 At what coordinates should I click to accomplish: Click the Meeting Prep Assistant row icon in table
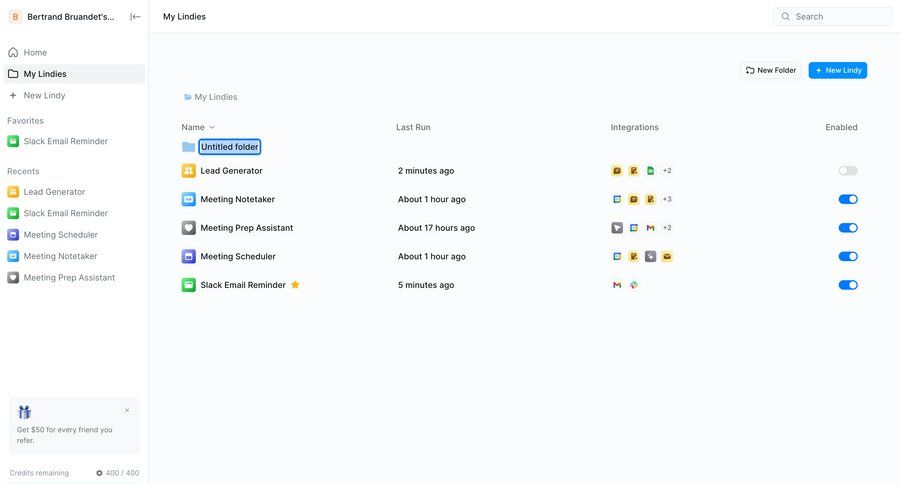(x=189, y=228)
